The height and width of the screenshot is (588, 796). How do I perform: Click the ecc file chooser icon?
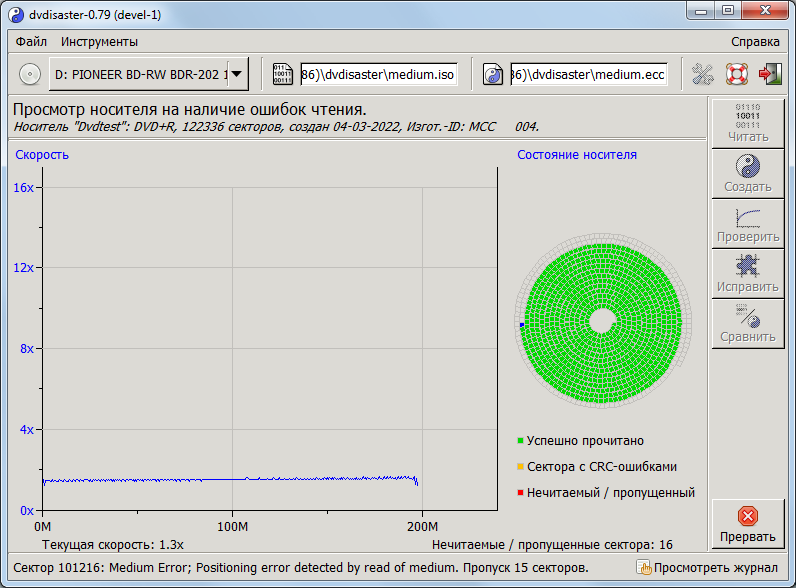493,74
